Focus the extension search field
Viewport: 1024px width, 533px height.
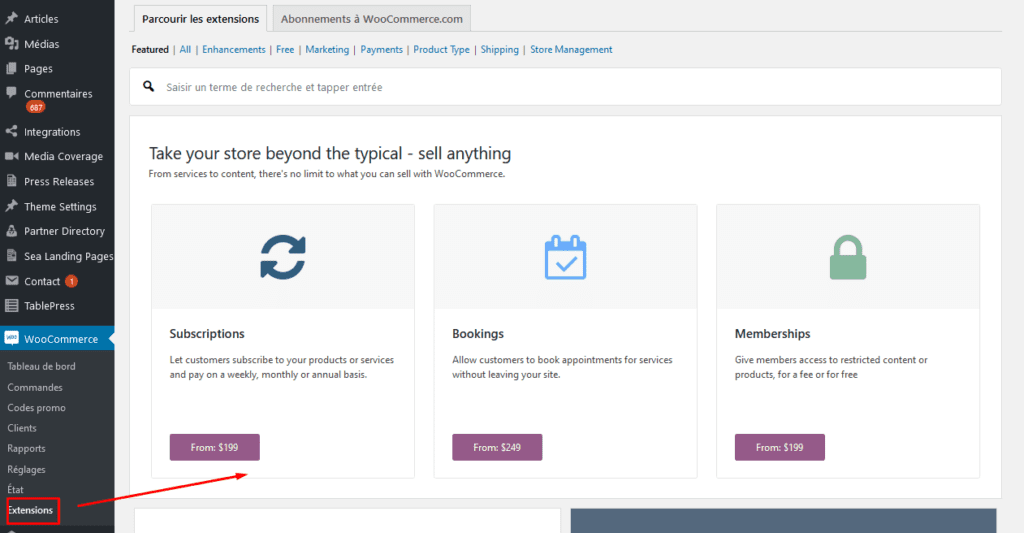[x=566, y=87]
